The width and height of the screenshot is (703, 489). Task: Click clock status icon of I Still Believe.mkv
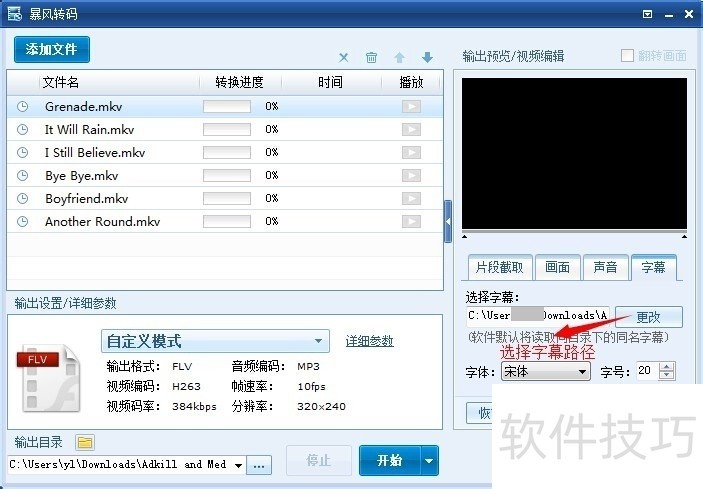(22, 152)
